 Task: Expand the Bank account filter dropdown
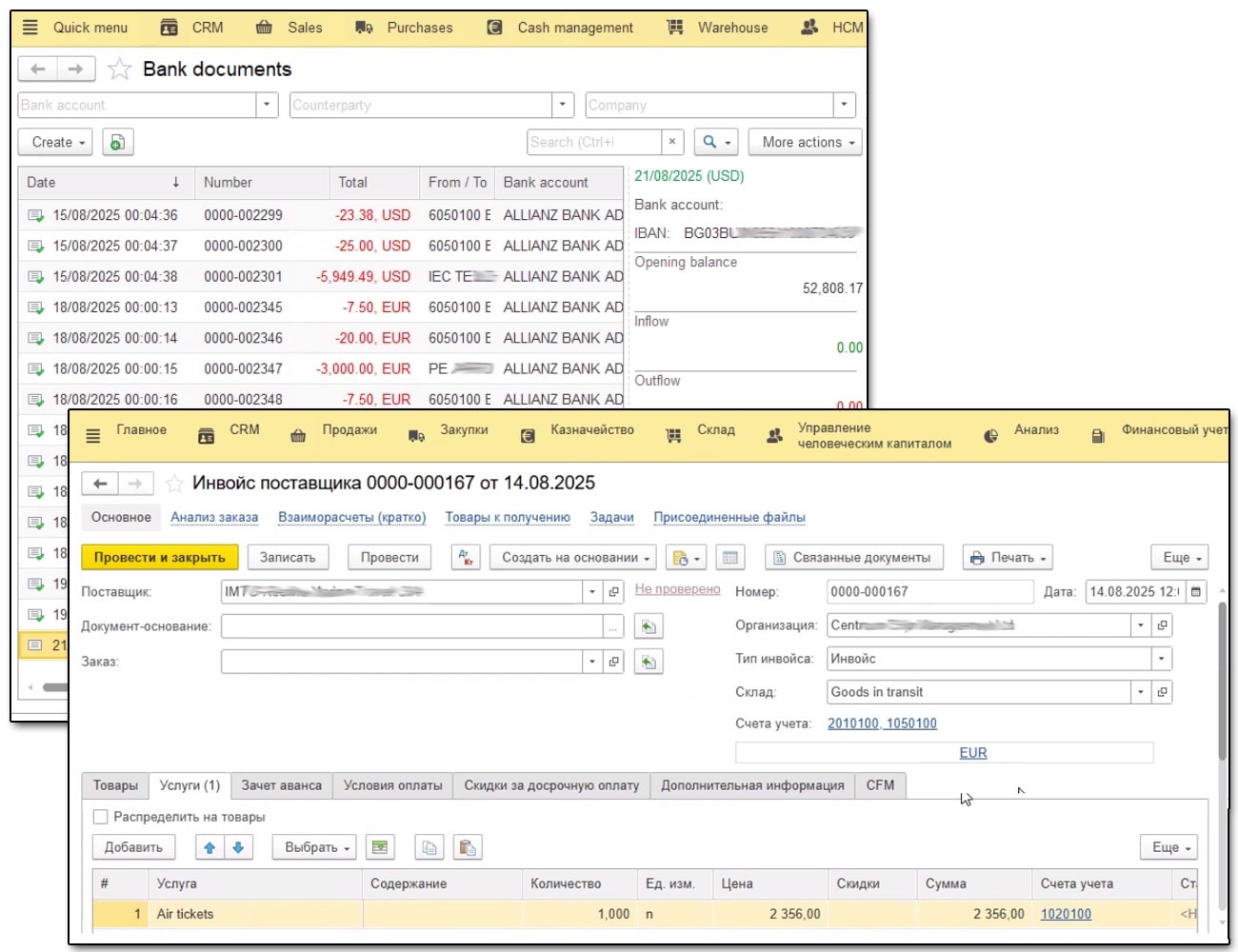pos(267,105)
